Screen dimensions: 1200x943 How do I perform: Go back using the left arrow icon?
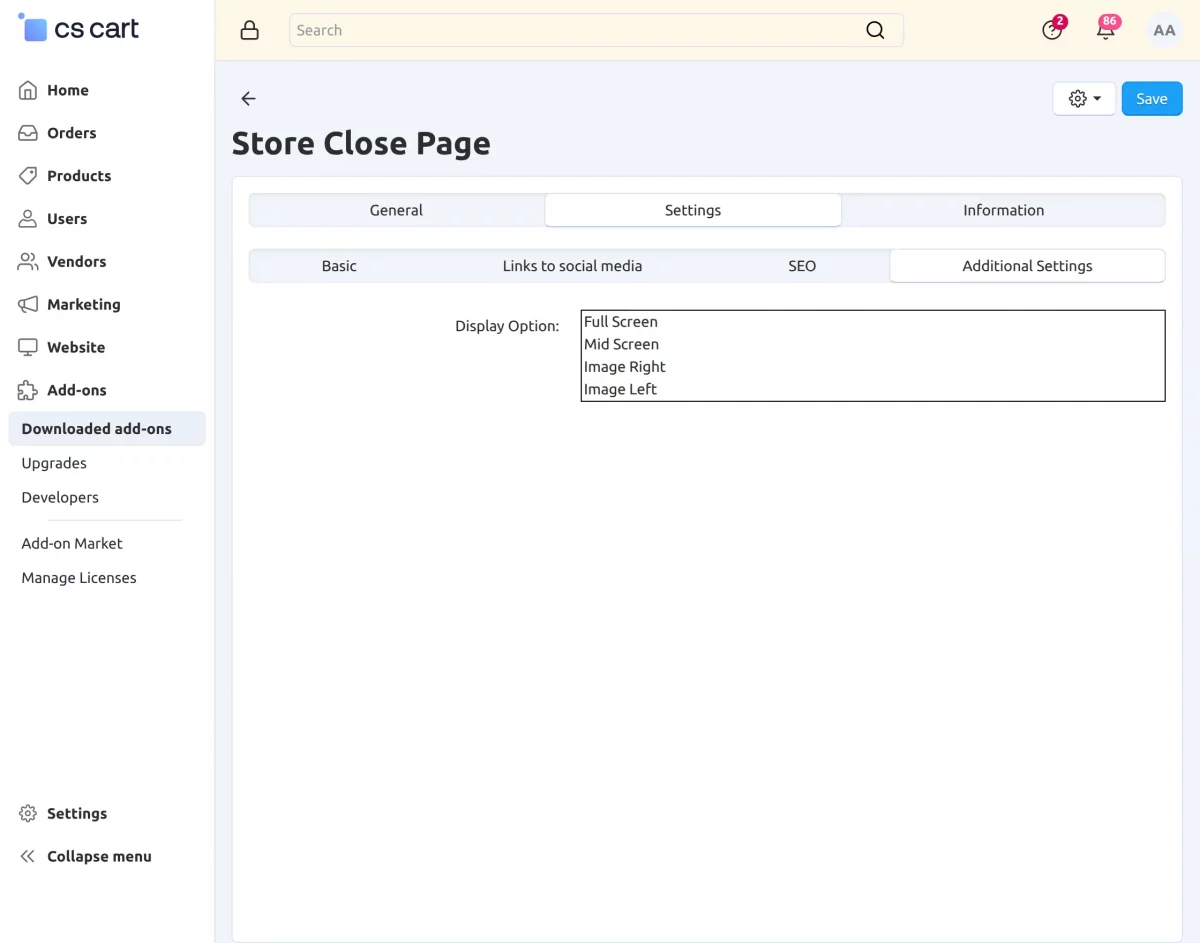coord(249,98)
